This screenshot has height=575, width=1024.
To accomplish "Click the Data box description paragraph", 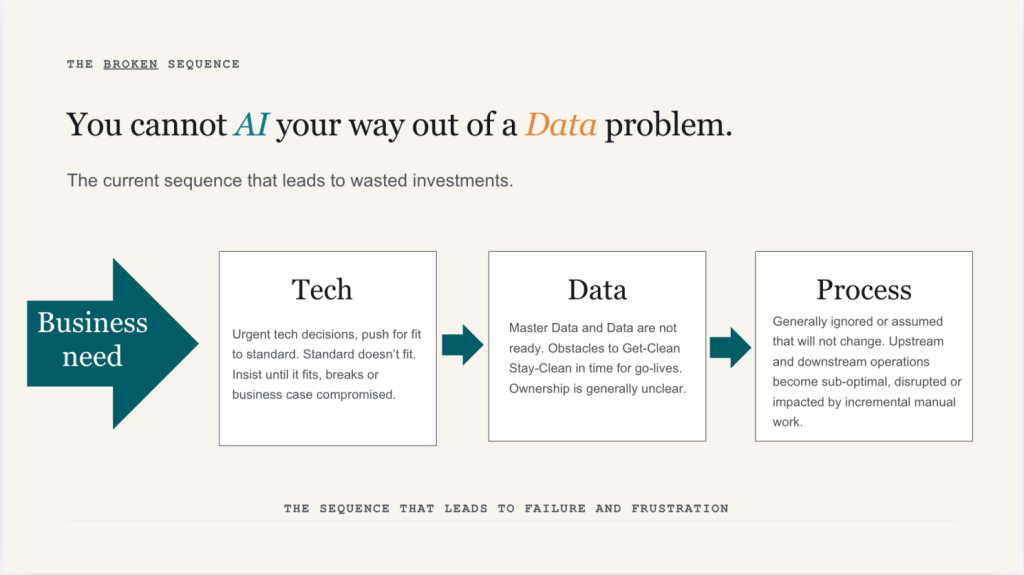I will pyautogui.click(x=598, y=358).
